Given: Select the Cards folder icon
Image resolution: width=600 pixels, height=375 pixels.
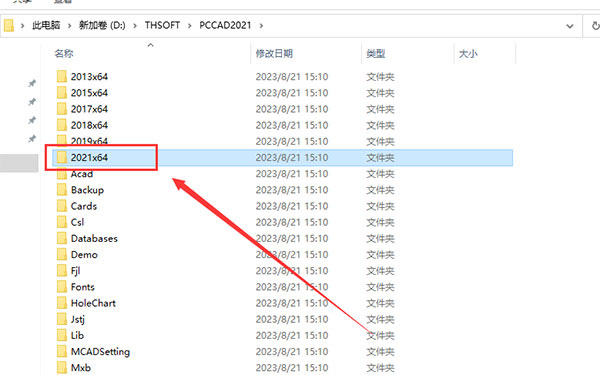Looking at the screenshot, I should coord(62,206).
